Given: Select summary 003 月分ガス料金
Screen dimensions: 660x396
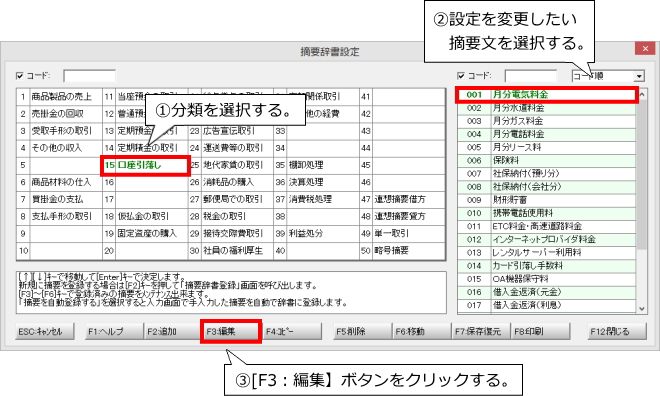Looking at the screenshot, I should tap(547, 121).
